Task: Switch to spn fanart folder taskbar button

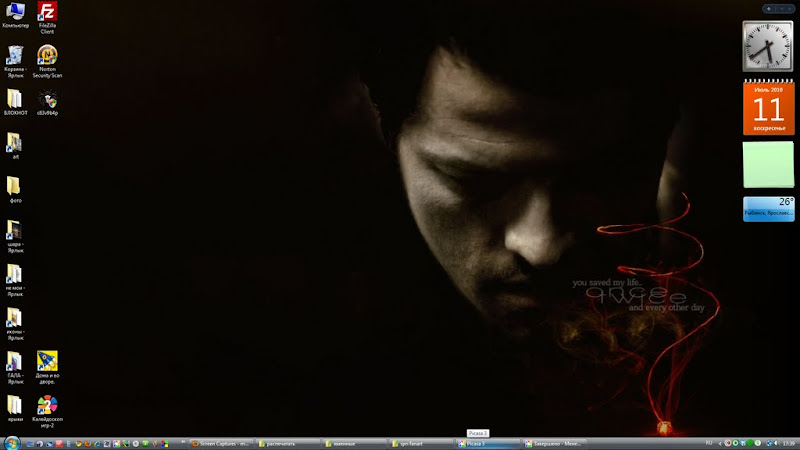Action: pos(421,444)
